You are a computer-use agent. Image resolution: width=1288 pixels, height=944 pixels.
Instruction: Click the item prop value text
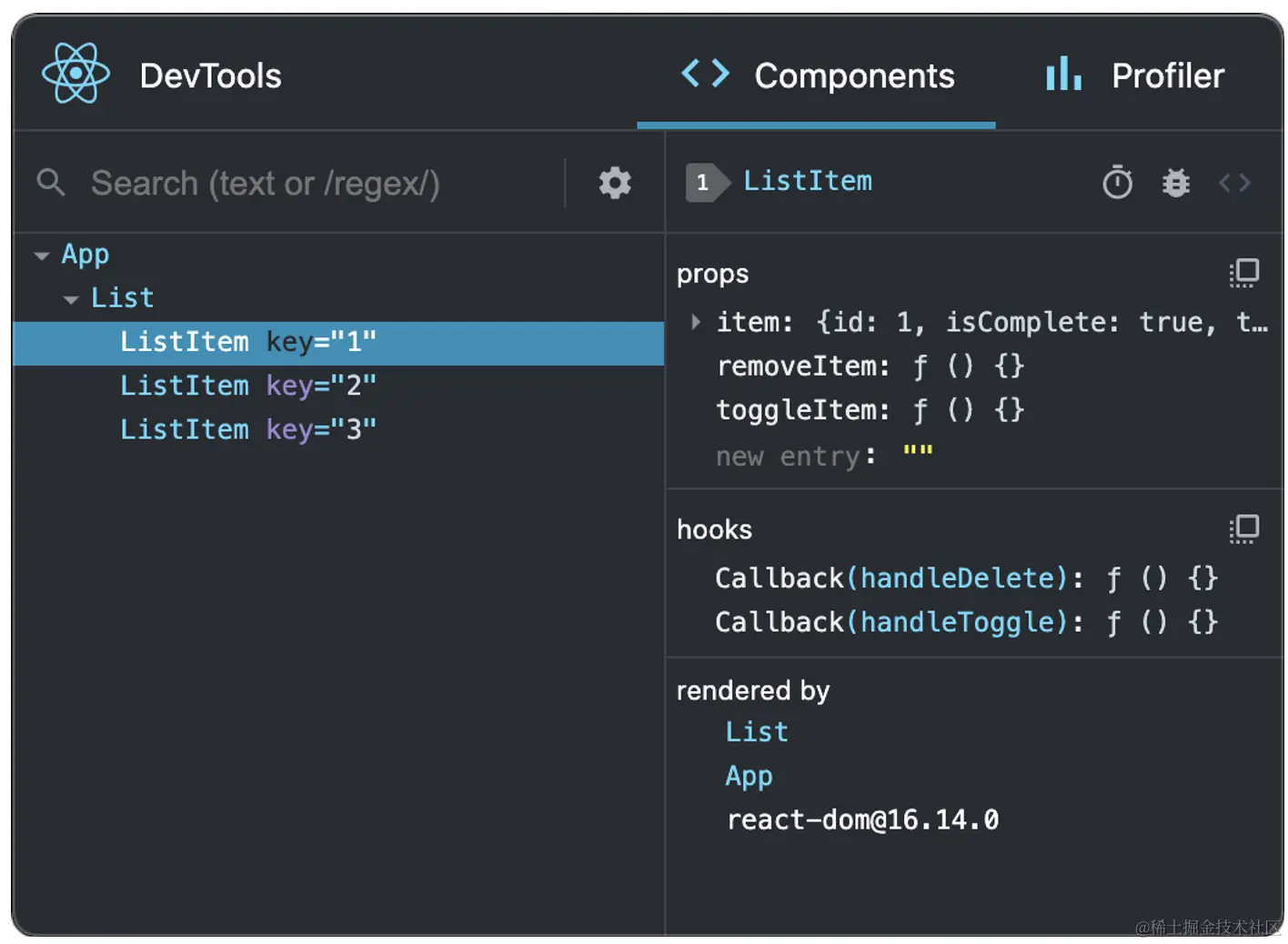pos(1041,322)
